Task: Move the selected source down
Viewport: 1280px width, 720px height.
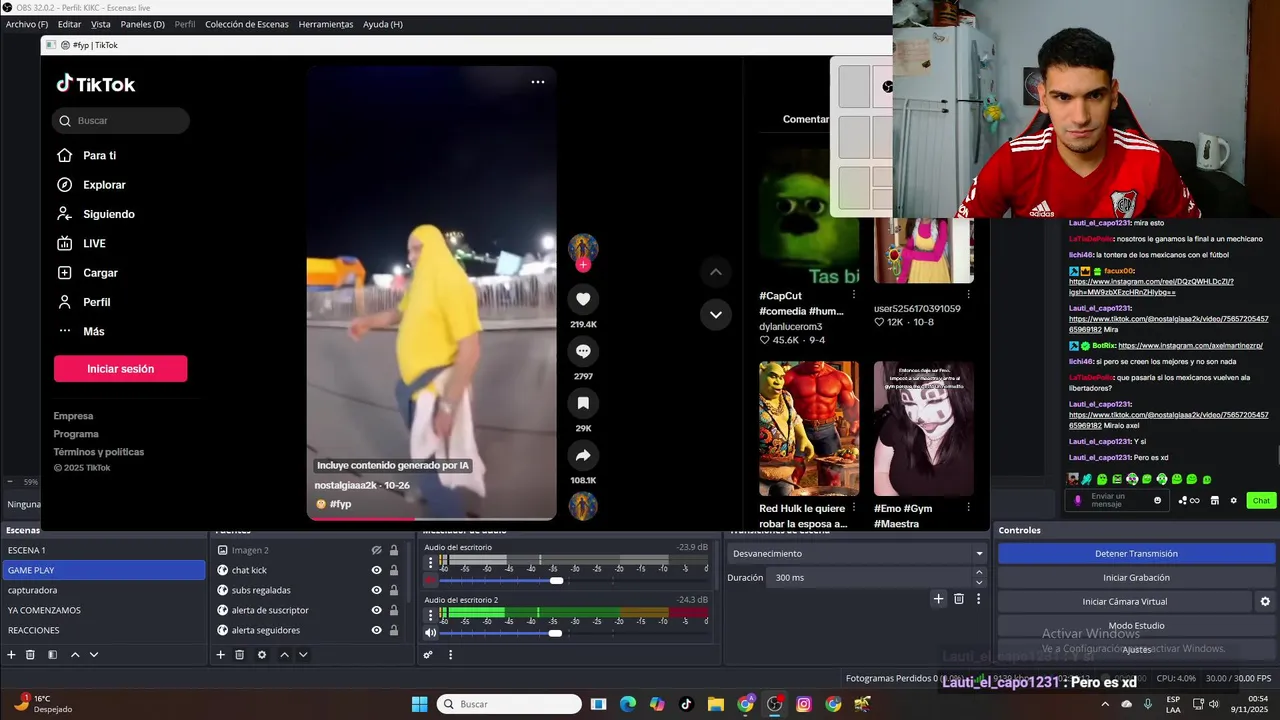Action: point(303,655)
